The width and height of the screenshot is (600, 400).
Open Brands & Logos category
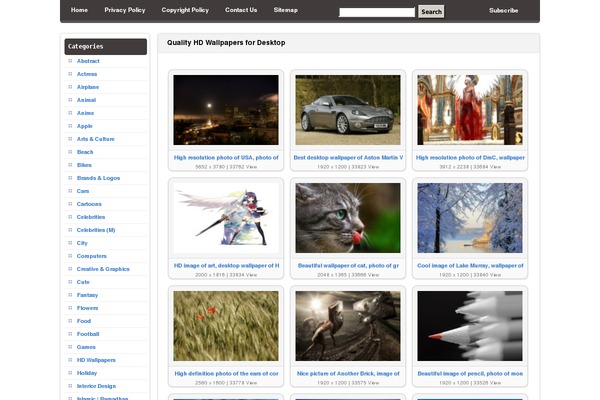pyautogui.click(x=98, y=178)
